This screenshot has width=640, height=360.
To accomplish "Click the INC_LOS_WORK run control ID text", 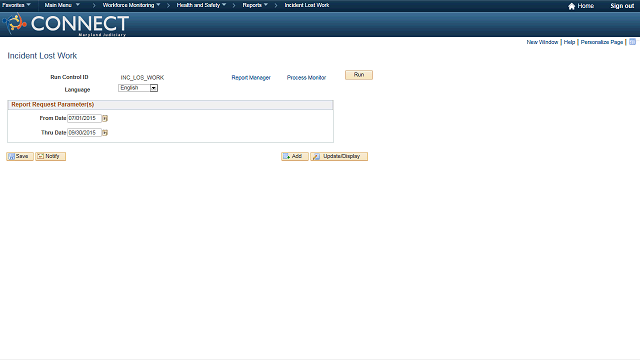I will [x=142, y=78].
